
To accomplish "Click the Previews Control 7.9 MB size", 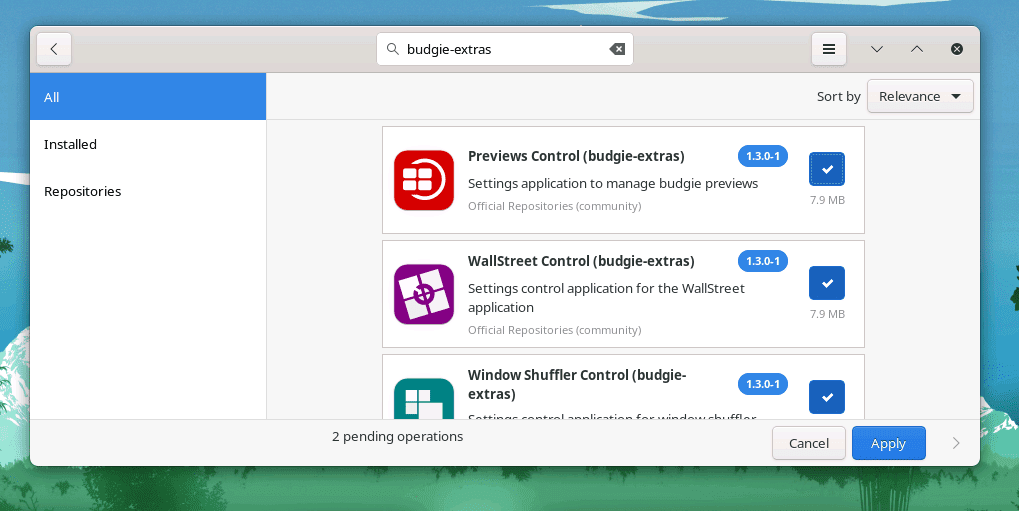I will tap(827, 200).
